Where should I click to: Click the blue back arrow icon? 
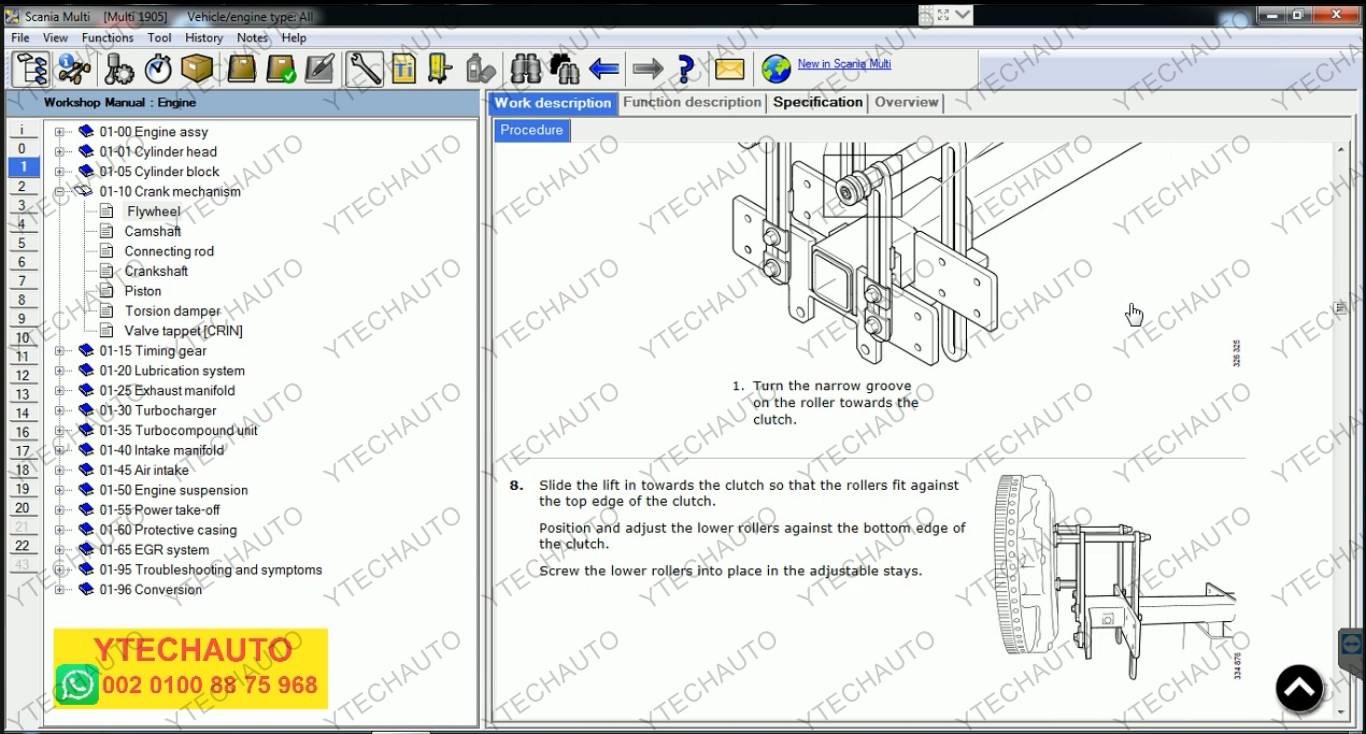pyautogui.click(x=604, y=69)
